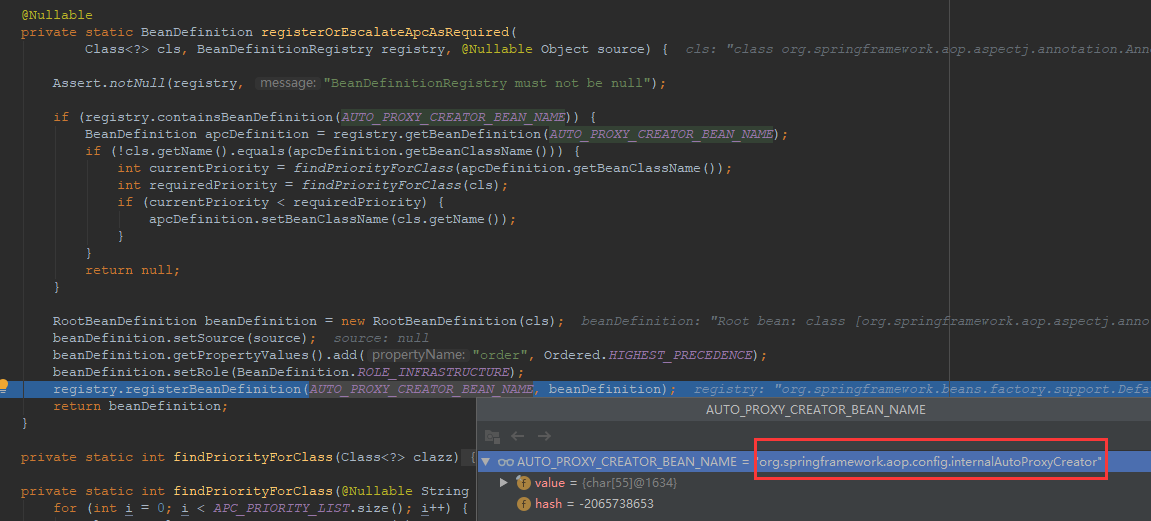Viewport: 1151px width, 521px height.
Task: Collapse the AUTO_PROXY_CREATOR_BEAN_NAME tree node
Action: coord(487,462)
